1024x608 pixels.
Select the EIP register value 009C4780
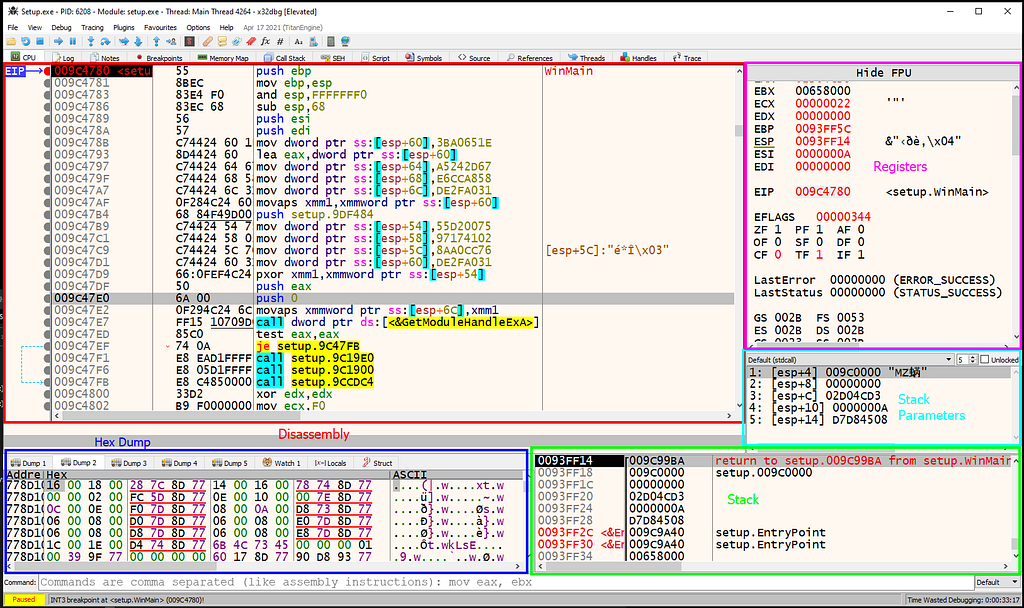[x=823, y=192]
